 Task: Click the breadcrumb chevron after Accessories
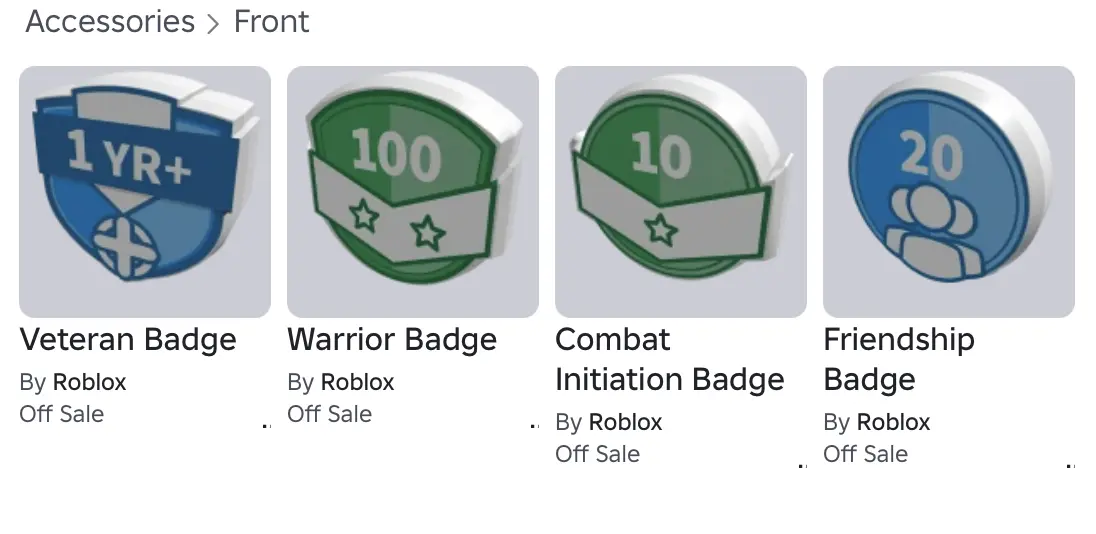tap(213, 24)
